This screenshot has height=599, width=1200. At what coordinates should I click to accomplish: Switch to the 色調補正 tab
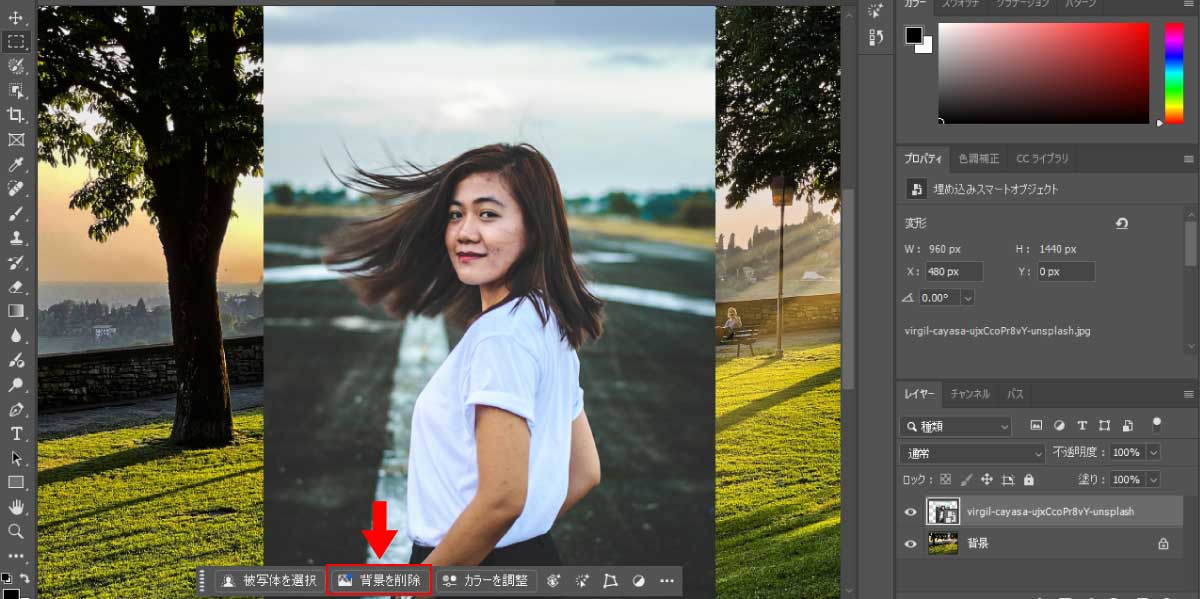(x=979, y=158)
